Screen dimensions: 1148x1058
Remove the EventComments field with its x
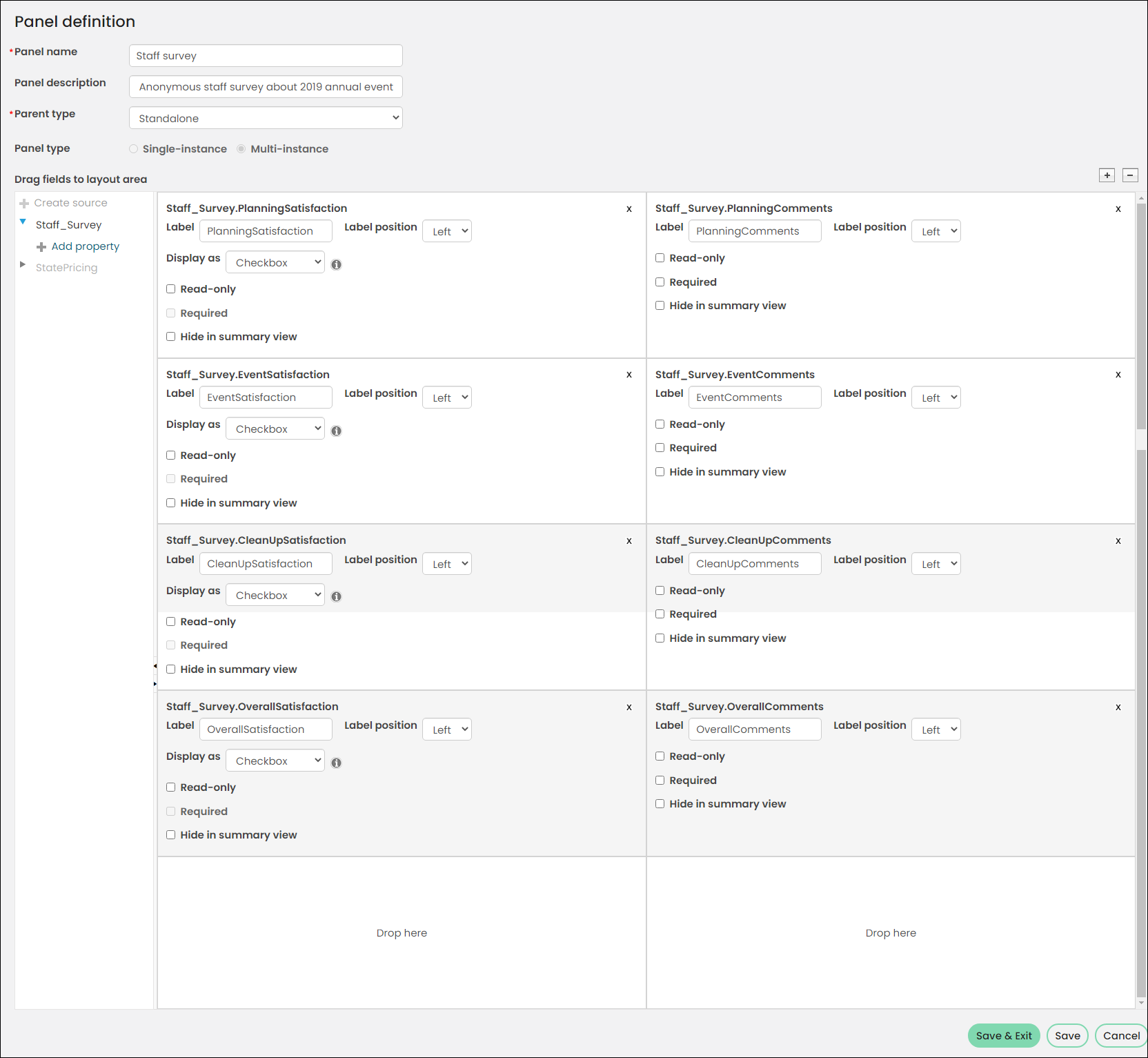[1118, 375]
